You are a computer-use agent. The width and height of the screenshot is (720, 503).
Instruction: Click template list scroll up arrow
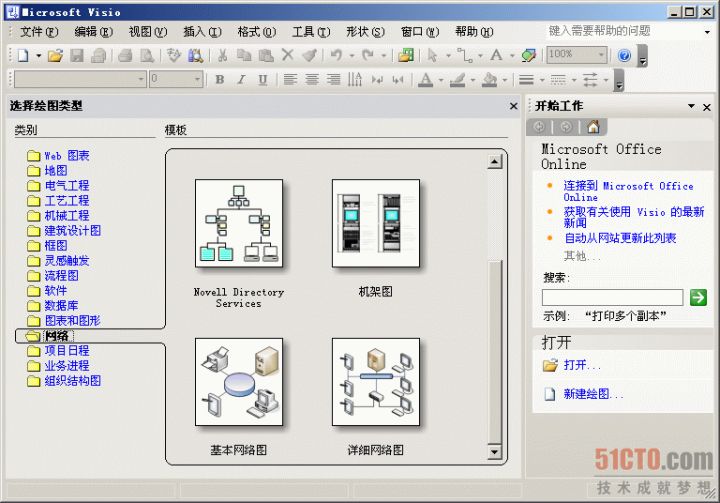[495, 161]
